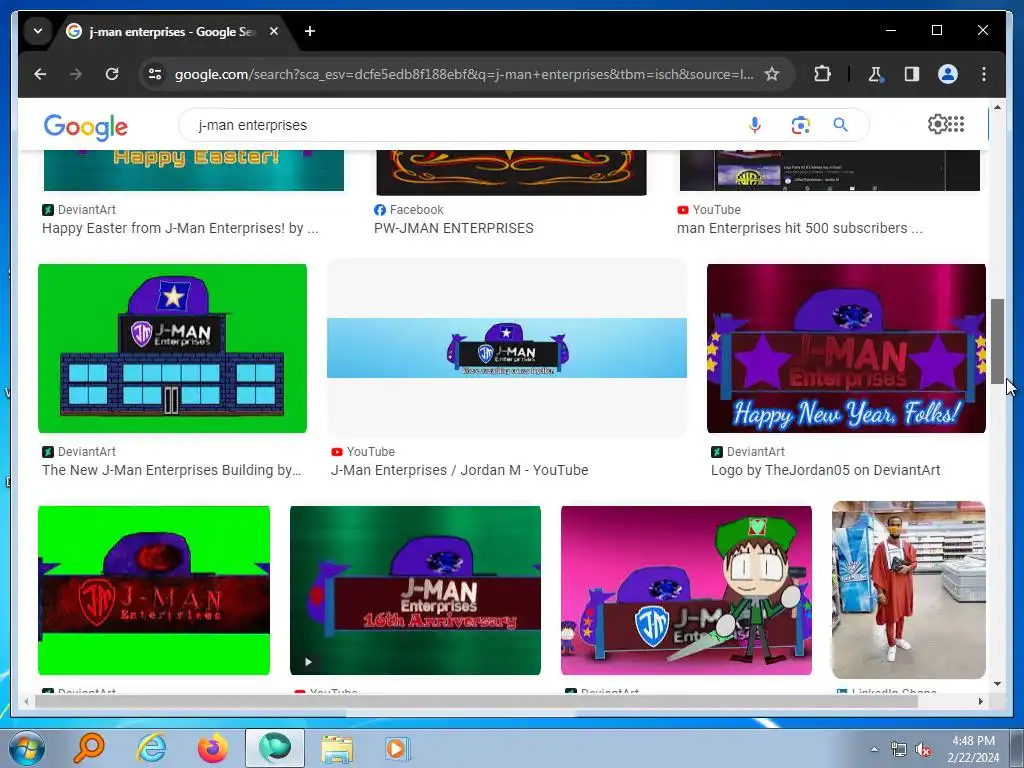Click the page scroll down arrow
Viewport: 1024px width, 768px height.
[997, 684]
